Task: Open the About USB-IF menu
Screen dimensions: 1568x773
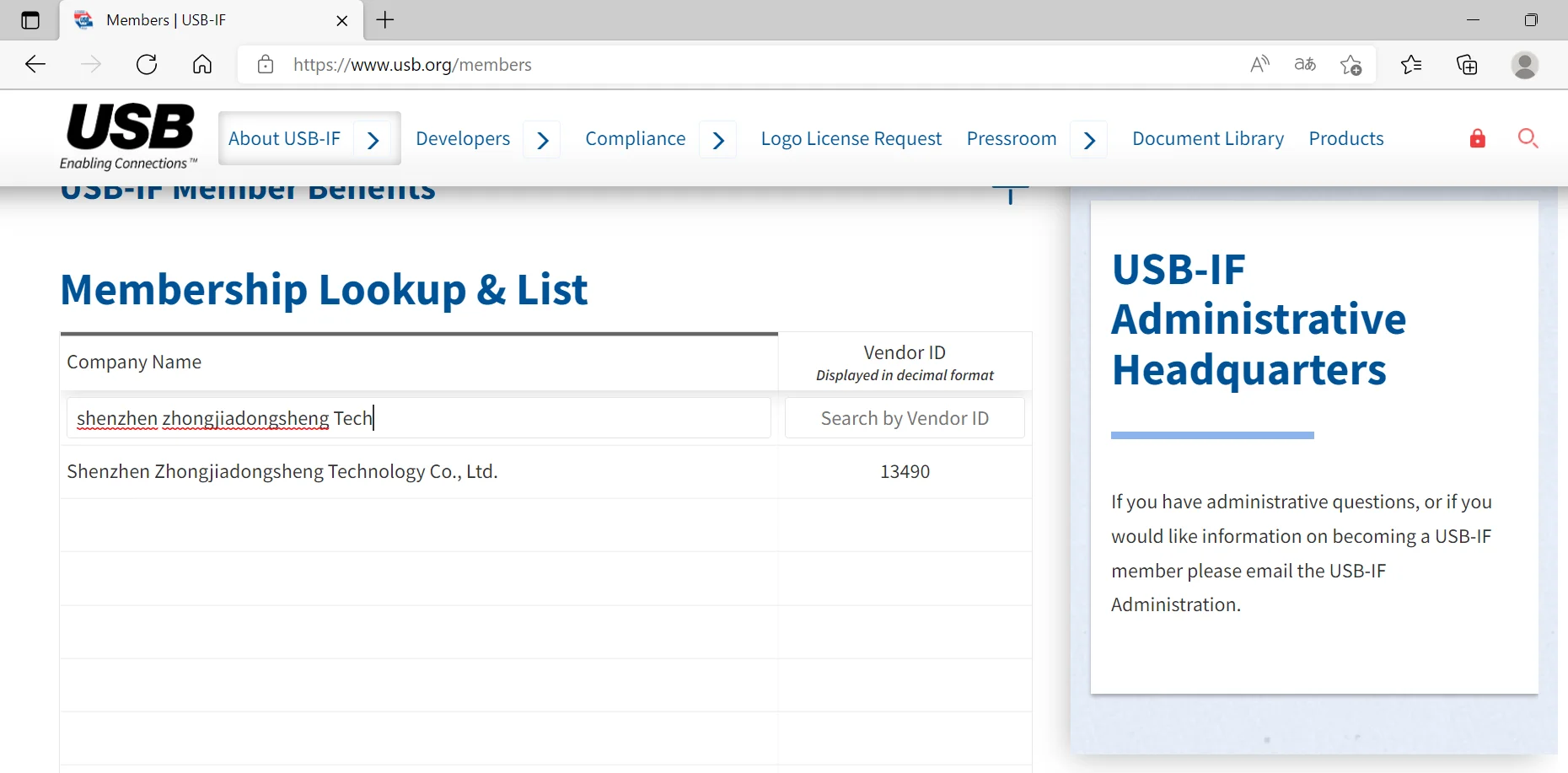Action: 284,138
